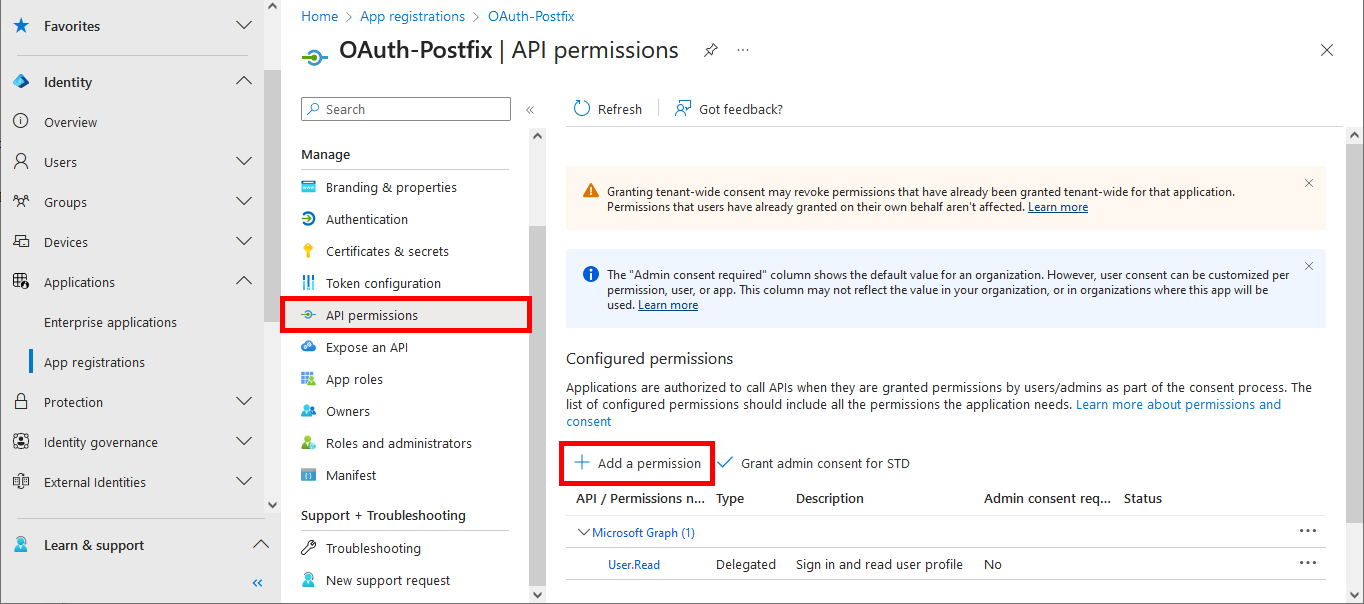The height and width of the screenshot is (604, 1364).
Task: Open Roles and administrators
Action: [x=398, y=442]
